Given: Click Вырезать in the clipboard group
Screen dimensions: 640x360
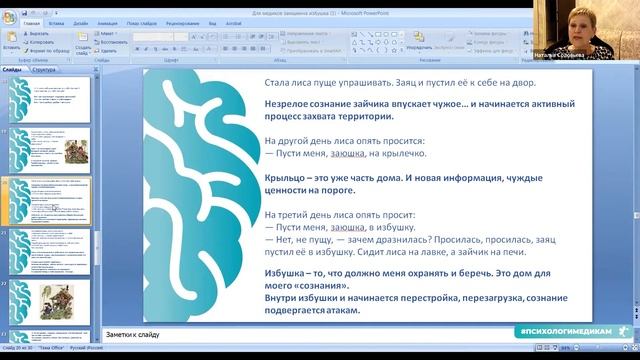Looking at the screenshot, I should point(36,34).
